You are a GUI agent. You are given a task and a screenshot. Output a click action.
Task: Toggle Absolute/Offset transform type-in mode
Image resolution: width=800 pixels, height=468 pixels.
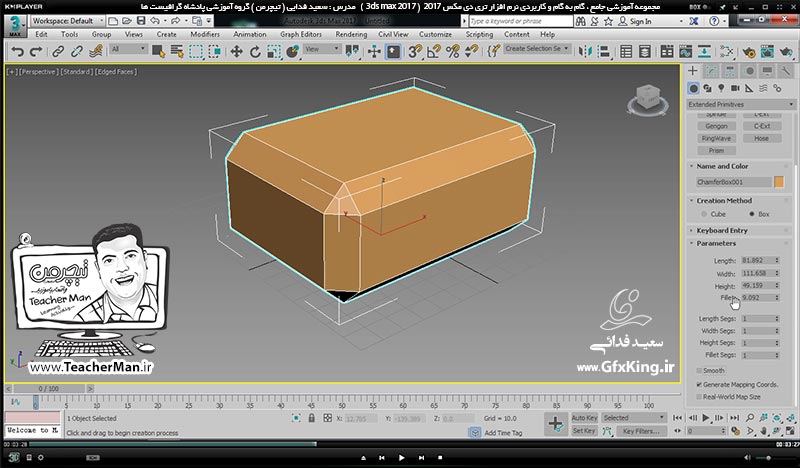tap(328, 418)
